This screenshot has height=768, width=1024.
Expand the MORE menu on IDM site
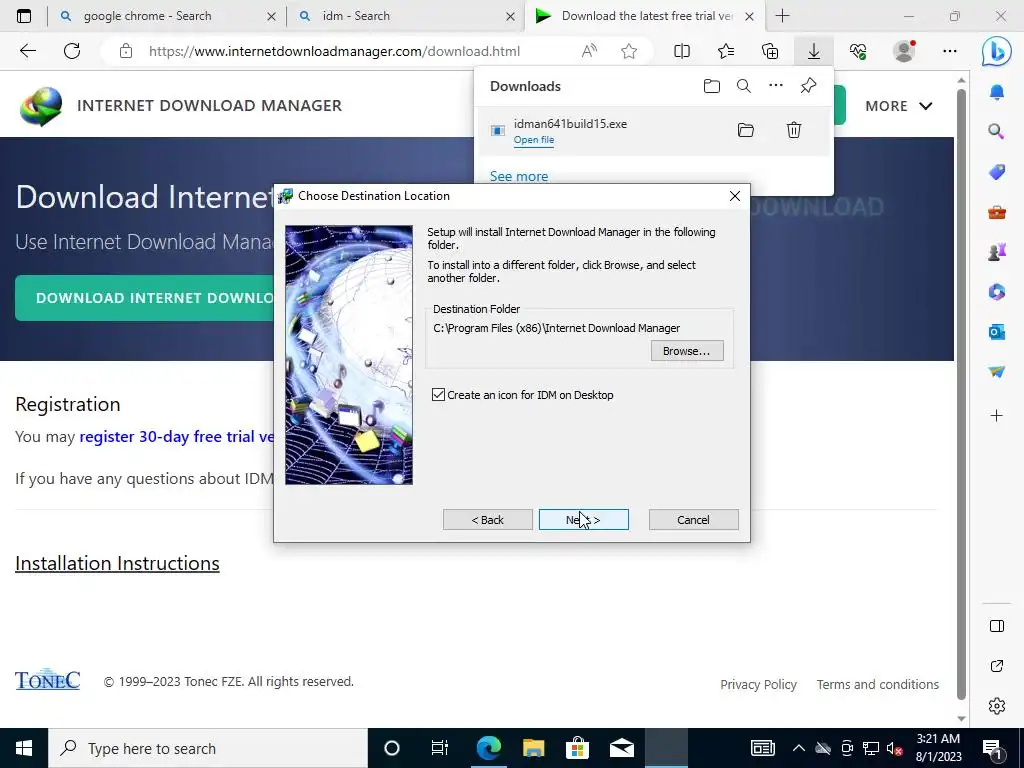[899, 106]
